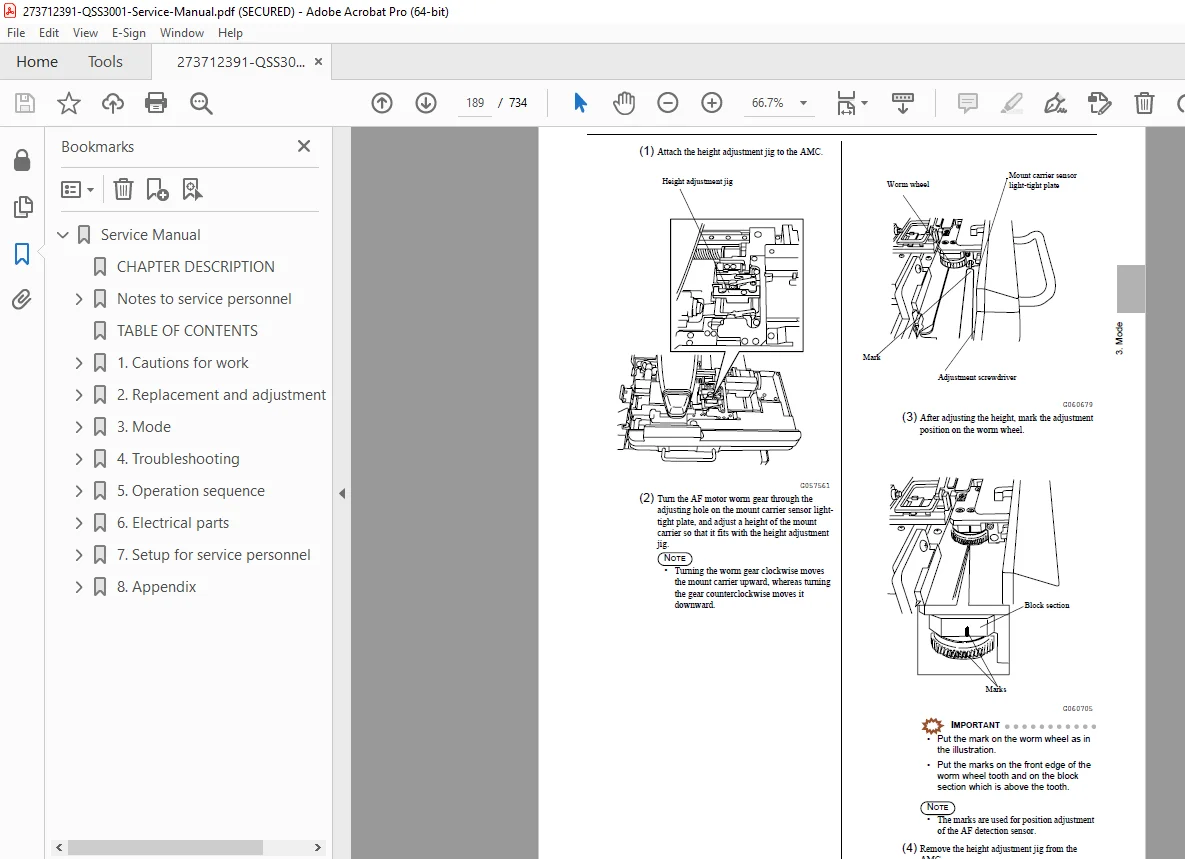Open Attachments paperclip panel
Screen dimensions: 1185x859
[22, 300]
